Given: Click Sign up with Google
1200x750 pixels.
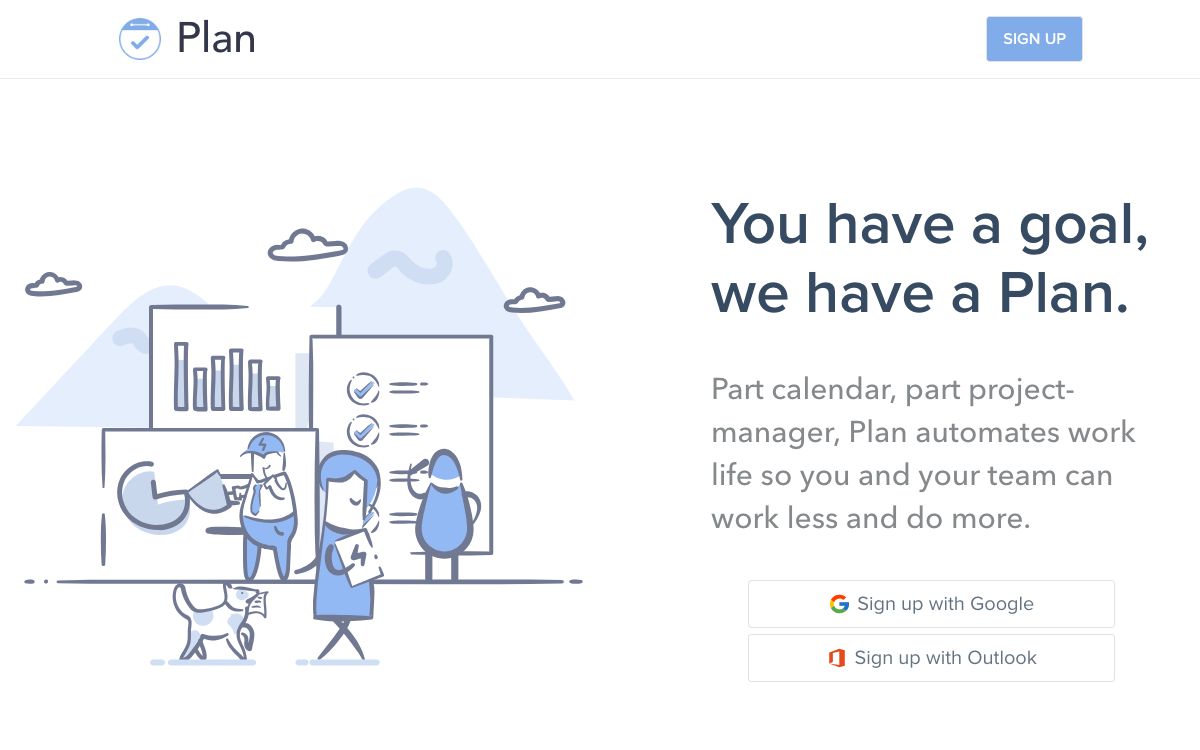Looking at the screenshot, I should point(931,603).
